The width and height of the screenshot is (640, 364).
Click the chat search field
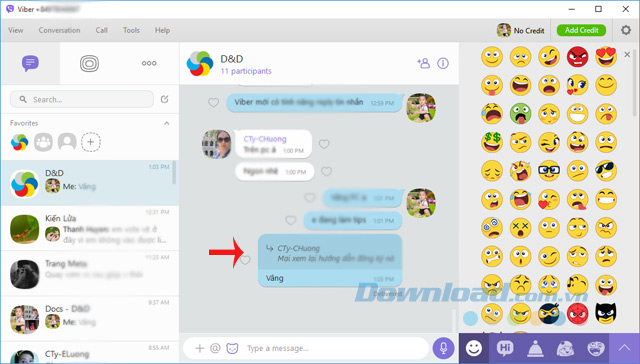[x=82, y=99]
